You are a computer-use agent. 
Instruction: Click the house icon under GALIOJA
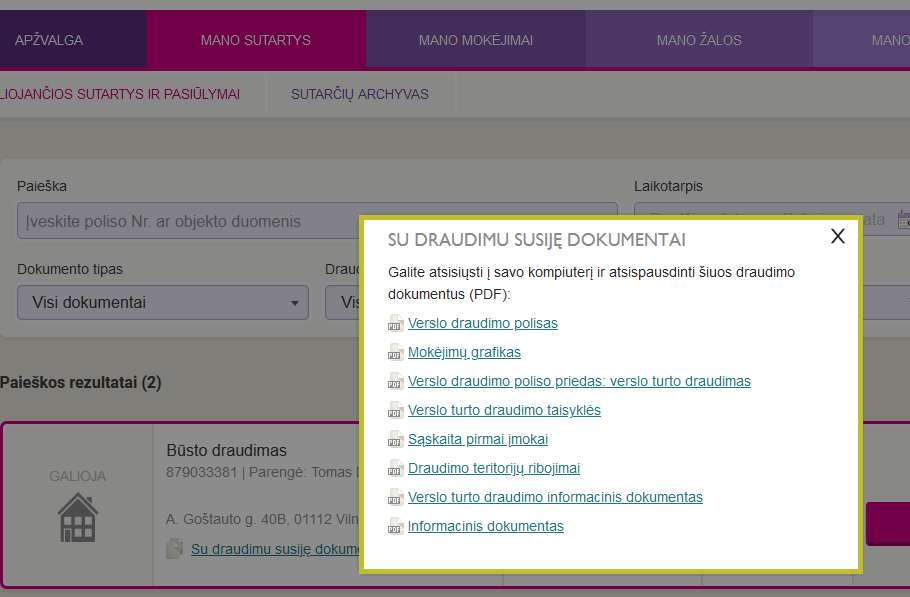78,518
